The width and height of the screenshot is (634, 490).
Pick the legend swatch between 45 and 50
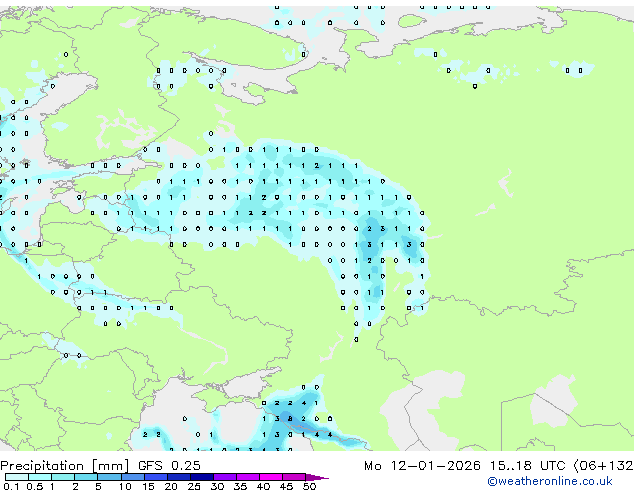(294, 477)
